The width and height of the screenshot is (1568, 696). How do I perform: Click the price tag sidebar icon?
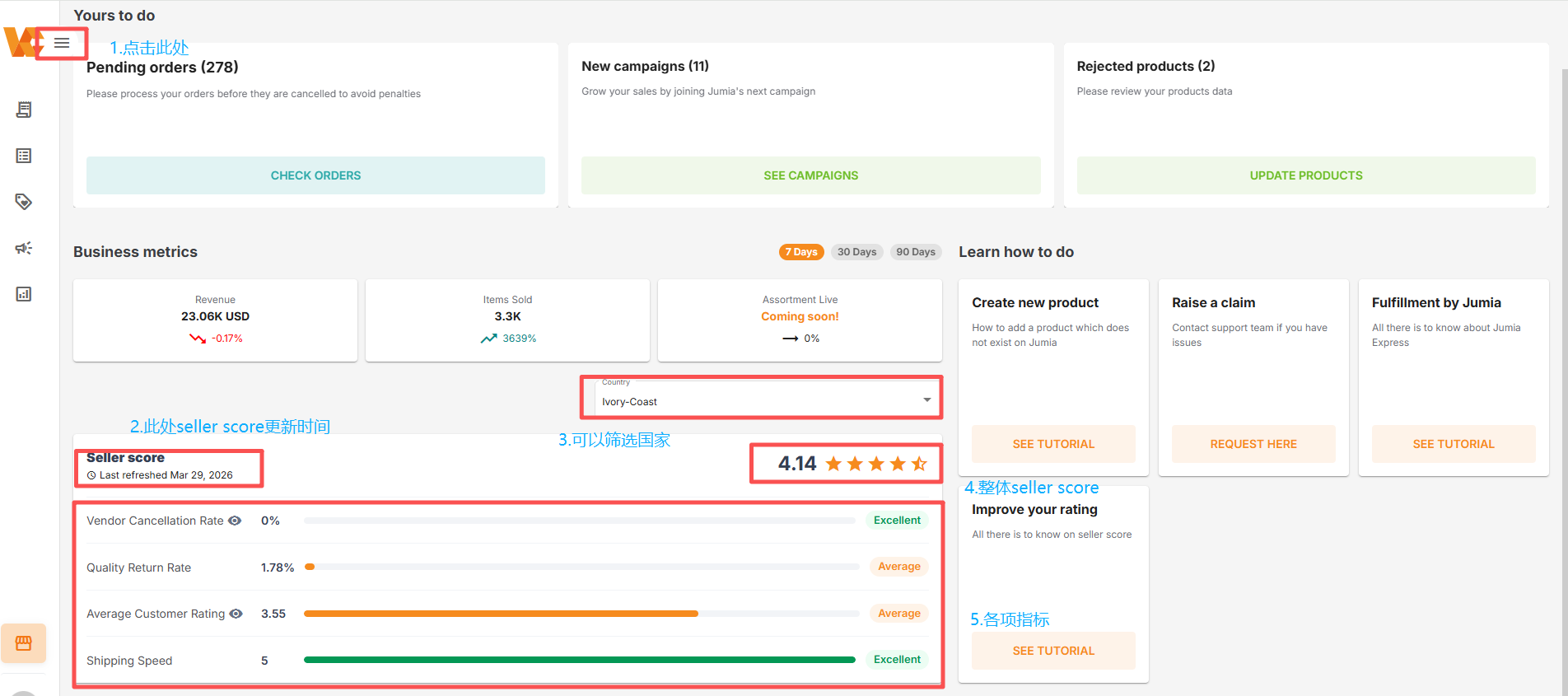pos(24,202)
